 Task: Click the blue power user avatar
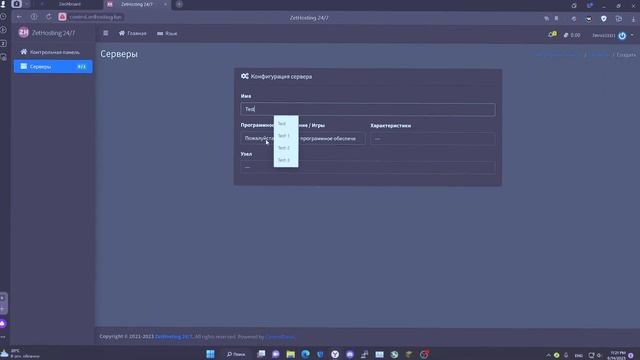pyautogui.click(x=622, y=36)
